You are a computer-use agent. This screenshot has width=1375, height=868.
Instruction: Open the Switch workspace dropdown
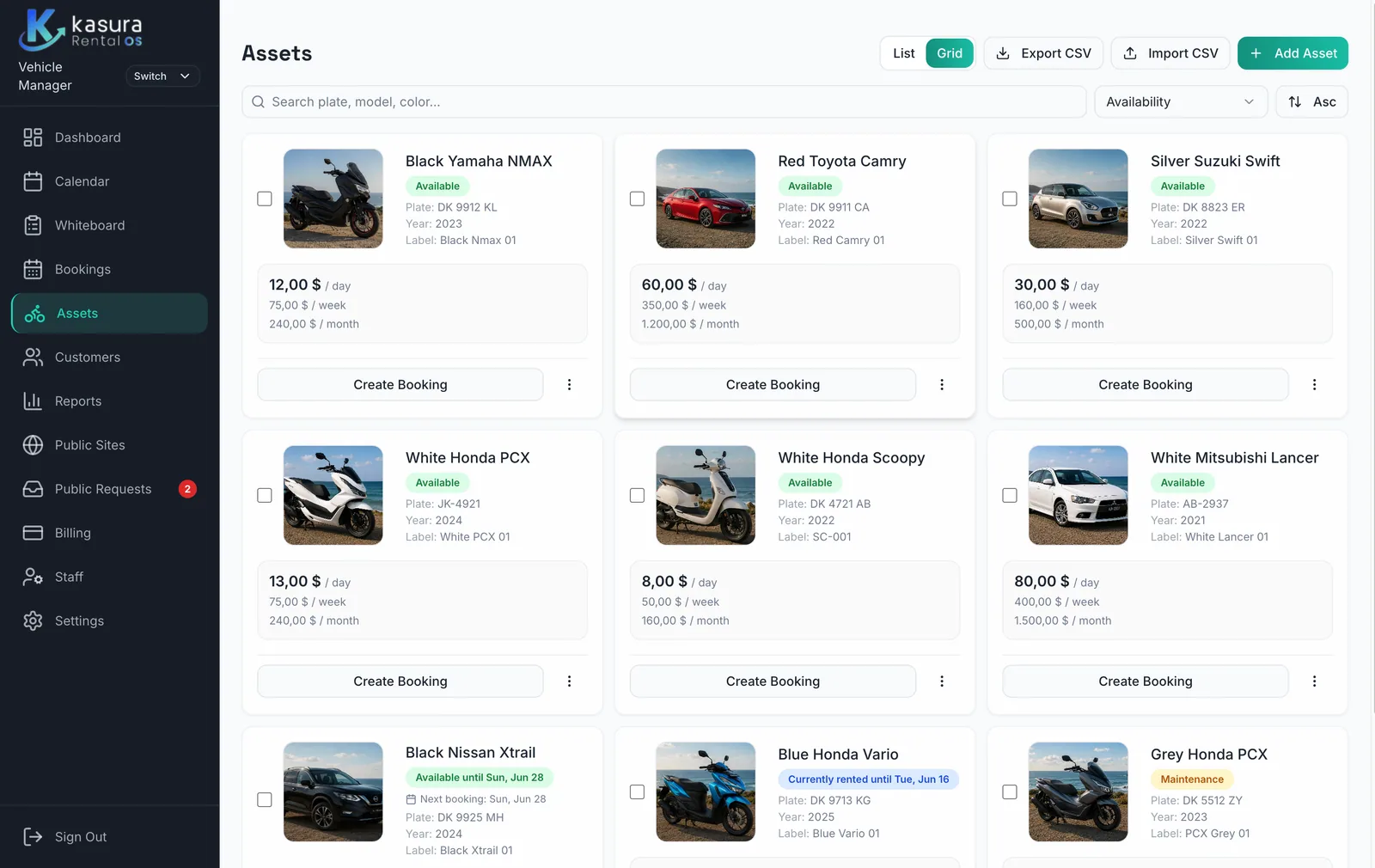162,76
